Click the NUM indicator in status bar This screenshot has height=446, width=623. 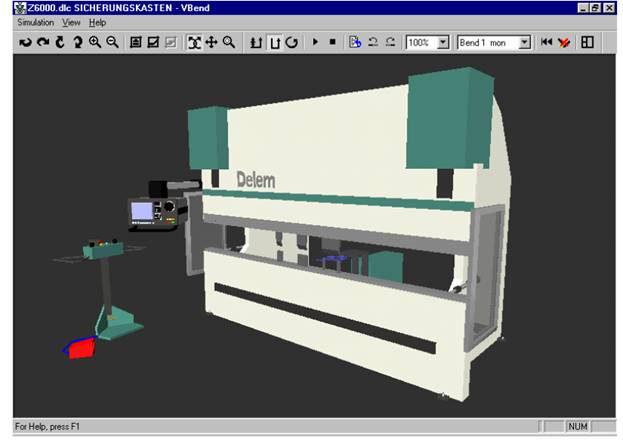tap(578, 427)
